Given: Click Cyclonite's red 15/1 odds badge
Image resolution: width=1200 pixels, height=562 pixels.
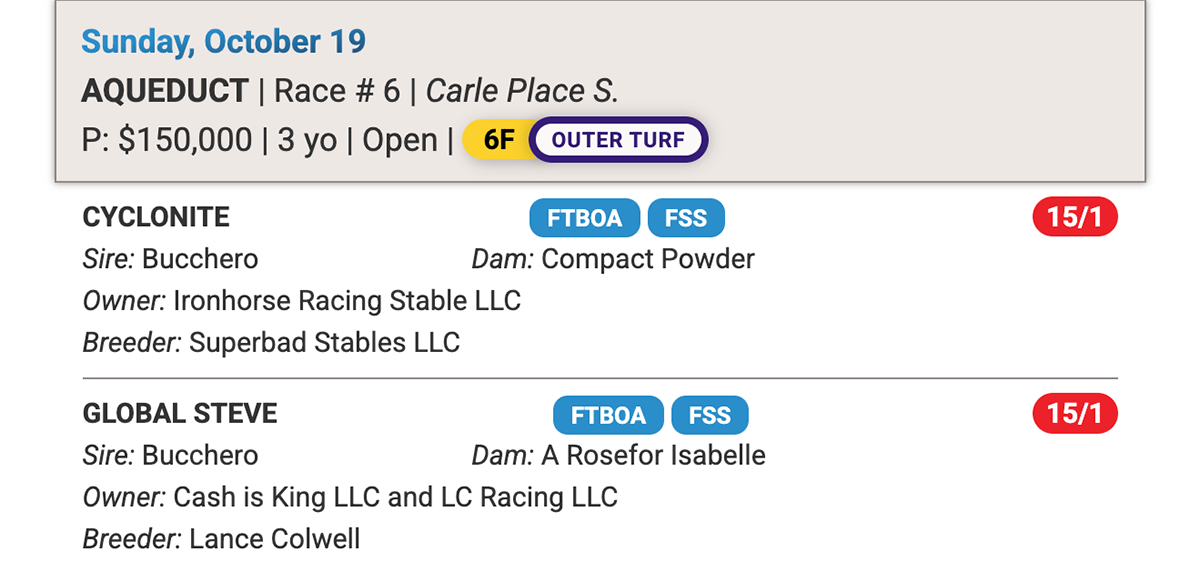Looking at the screenshot, I should click(1074, 218).
